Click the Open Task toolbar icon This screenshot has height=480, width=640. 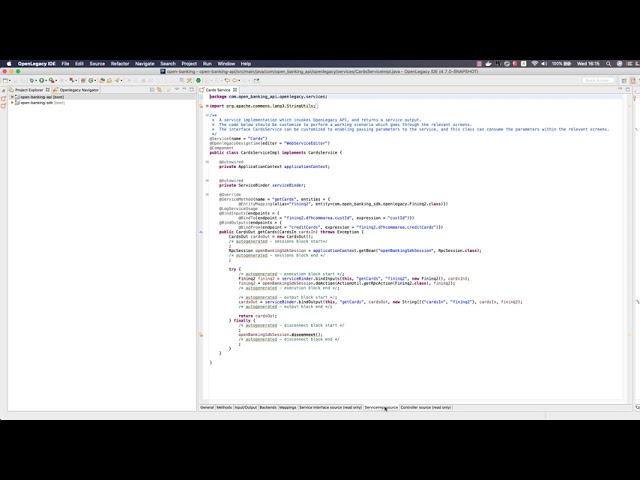[x=109, y=80]
